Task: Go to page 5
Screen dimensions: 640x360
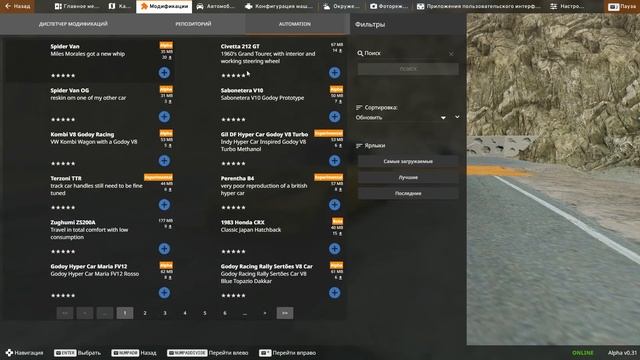Action: coord(204,313)
